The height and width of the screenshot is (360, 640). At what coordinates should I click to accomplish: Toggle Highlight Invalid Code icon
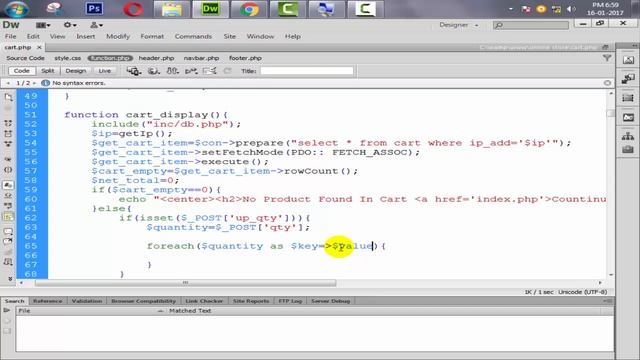8,196
